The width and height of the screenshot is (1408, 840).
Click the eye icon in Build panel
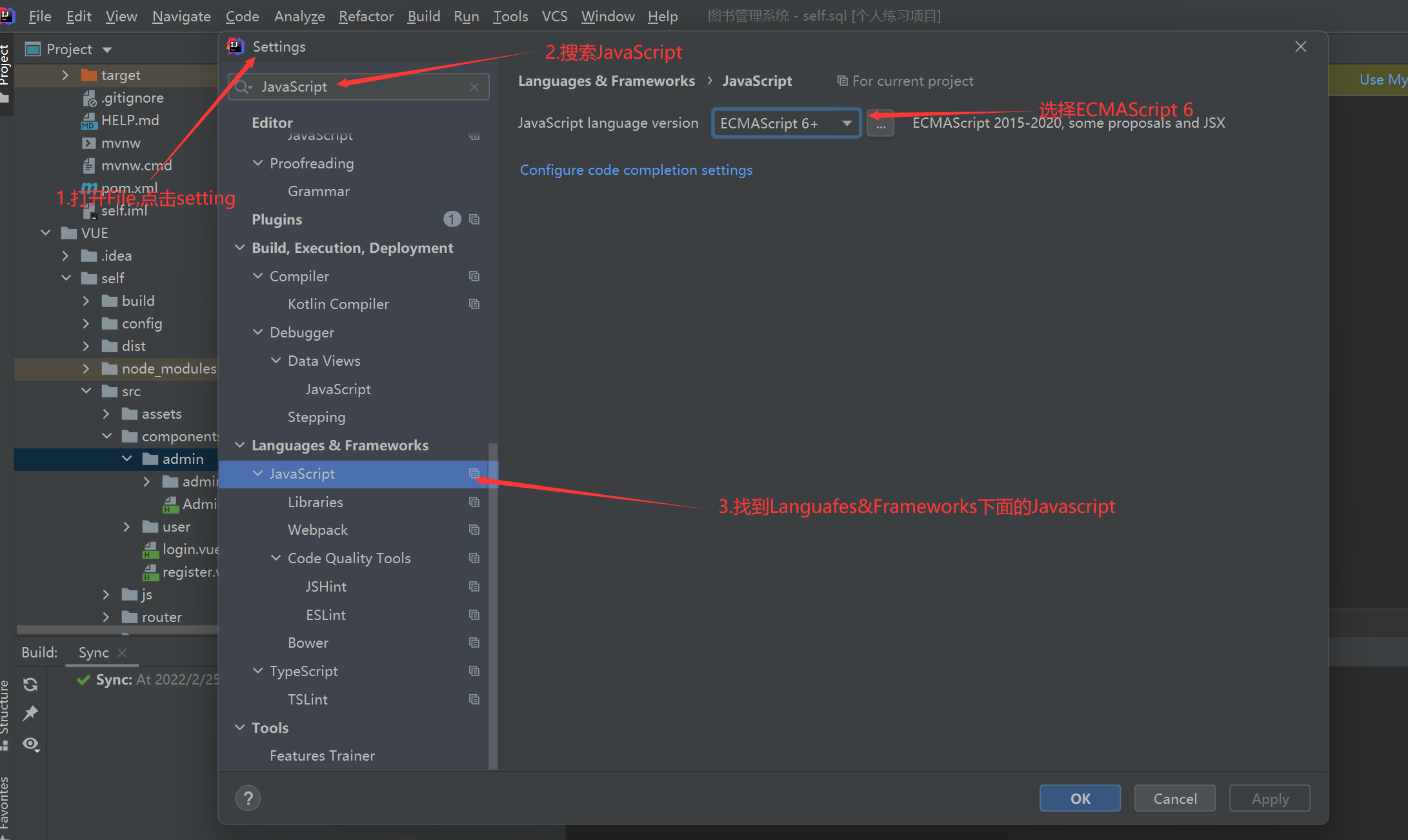(31, 745)
